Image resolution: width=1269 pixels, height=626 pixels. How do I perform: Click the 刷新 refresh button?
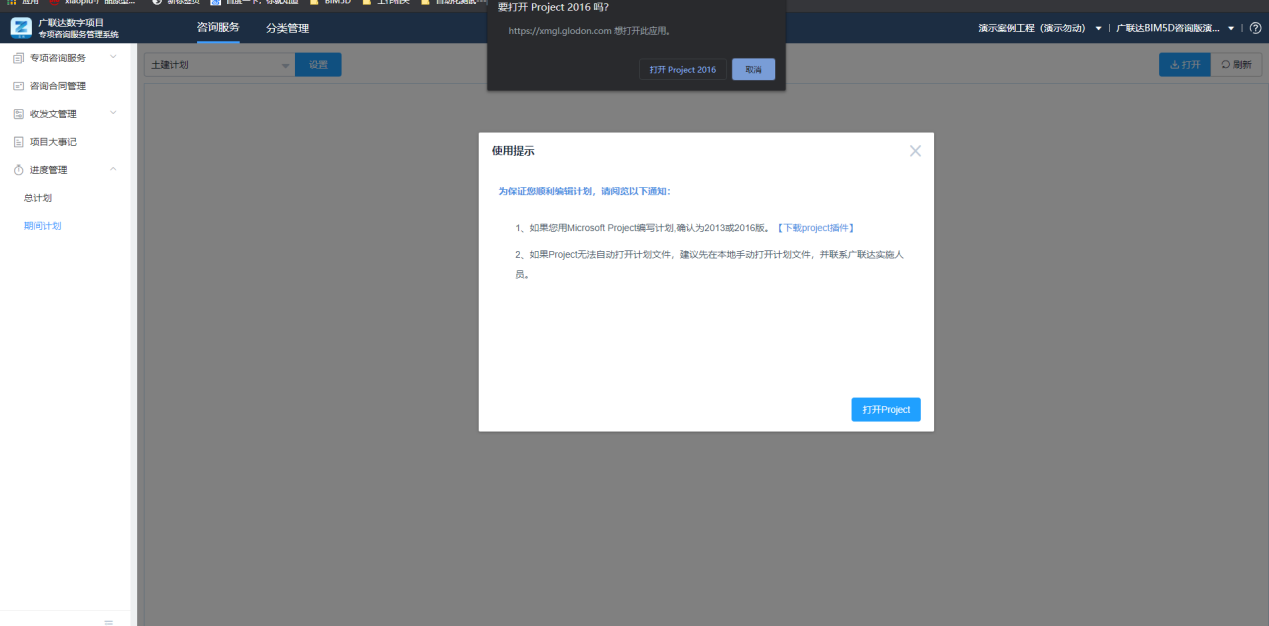tap(1236, 64)
